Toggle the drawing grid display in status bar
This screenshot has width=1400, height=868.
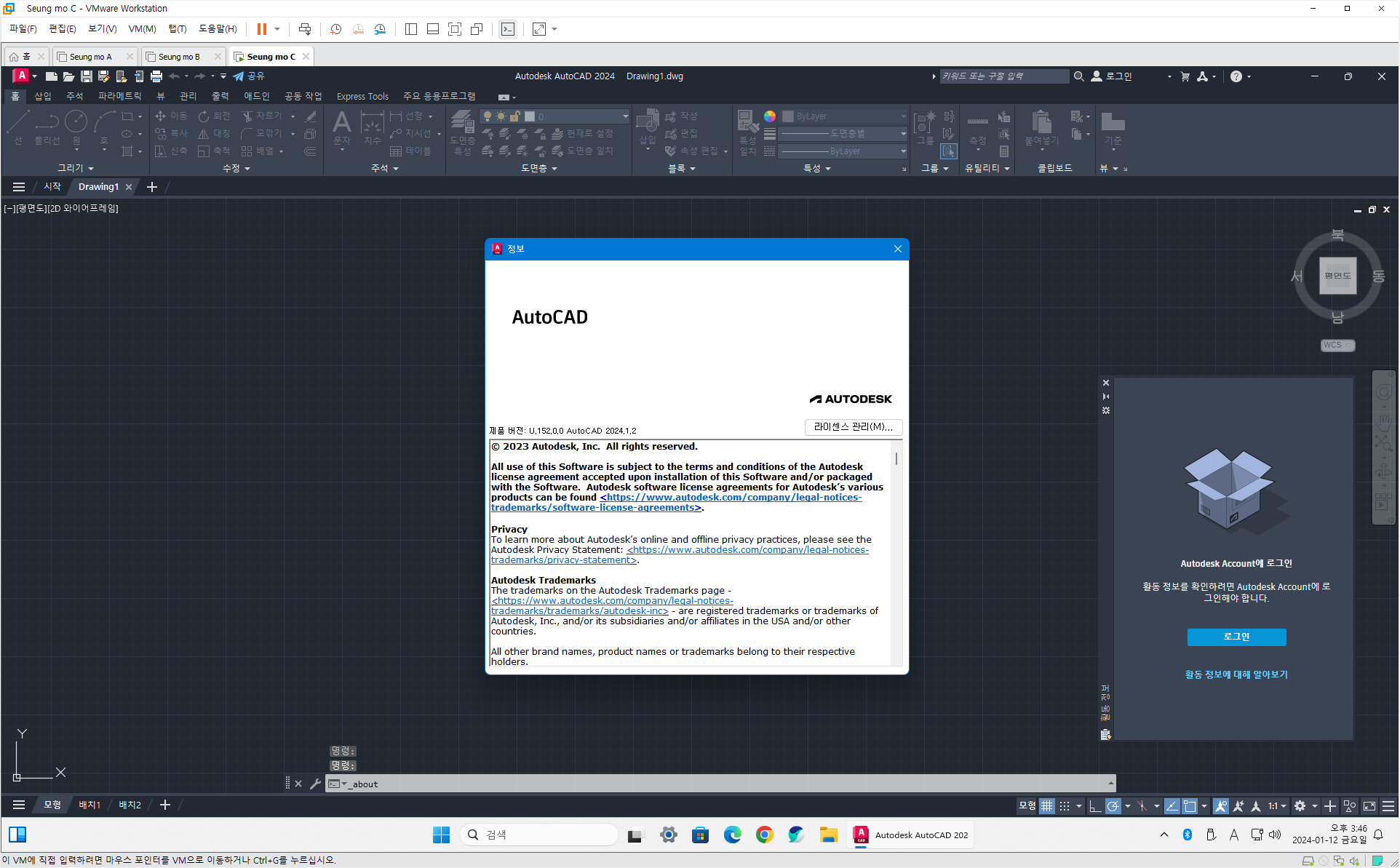[x=1046, y=806]
